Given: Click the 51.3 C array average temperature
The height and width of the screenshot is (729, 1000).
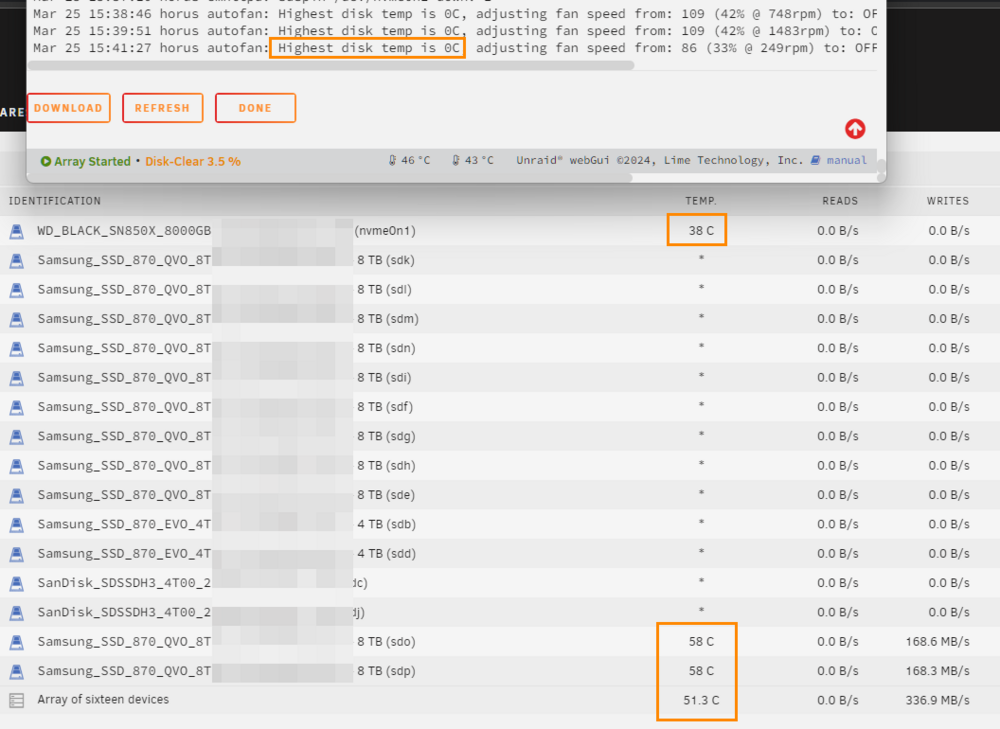Looking at the screenshot, I should click(701, 700).
